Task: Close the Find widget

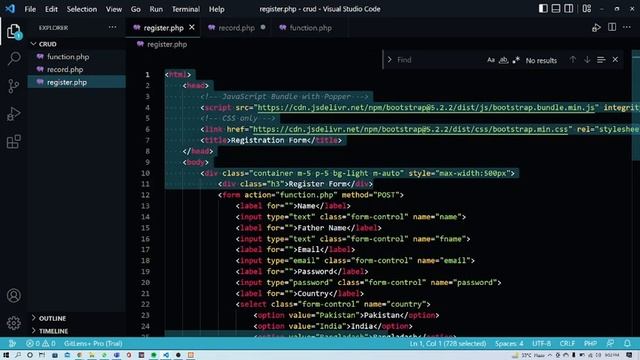Action: click(x=615, y=60)
